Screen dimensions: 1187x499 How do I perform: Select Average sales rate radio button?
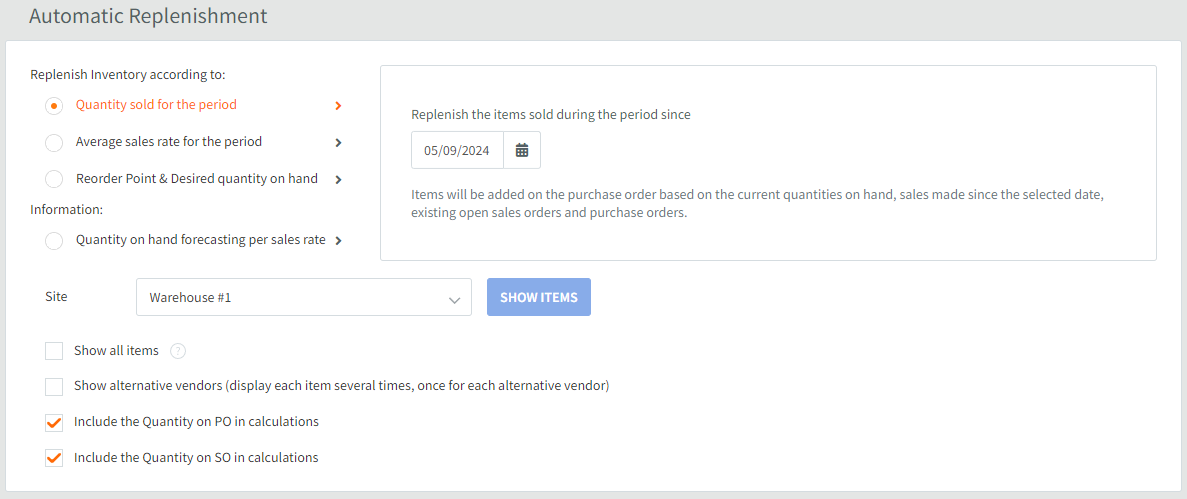(x=54, y=142)
